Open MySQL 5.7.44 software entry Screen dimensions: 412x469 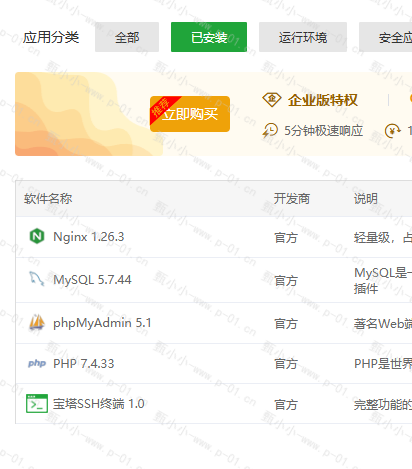click(92, 280)
